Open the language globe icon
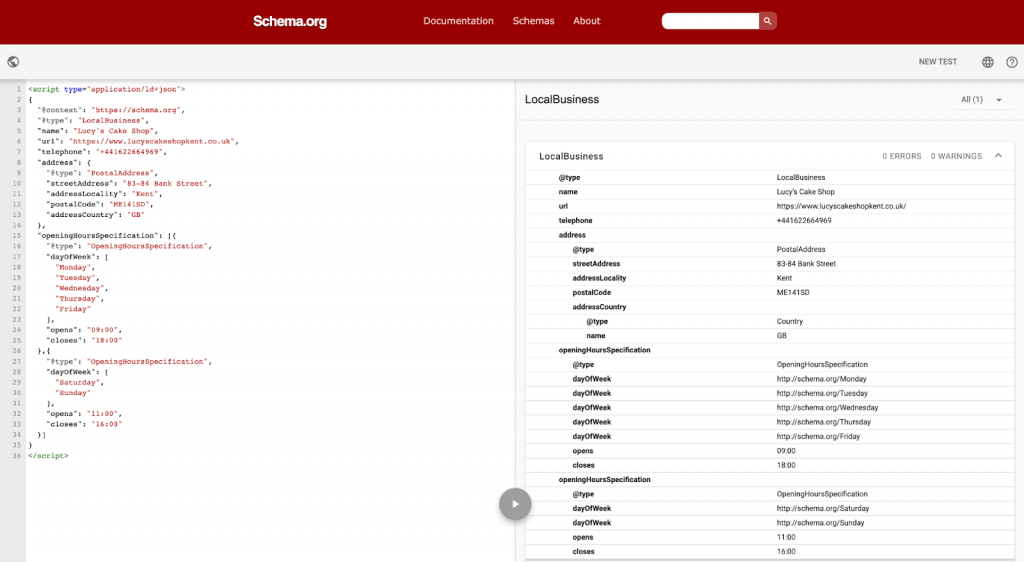This screenshot has width=1024, height=562. point(988,62)
